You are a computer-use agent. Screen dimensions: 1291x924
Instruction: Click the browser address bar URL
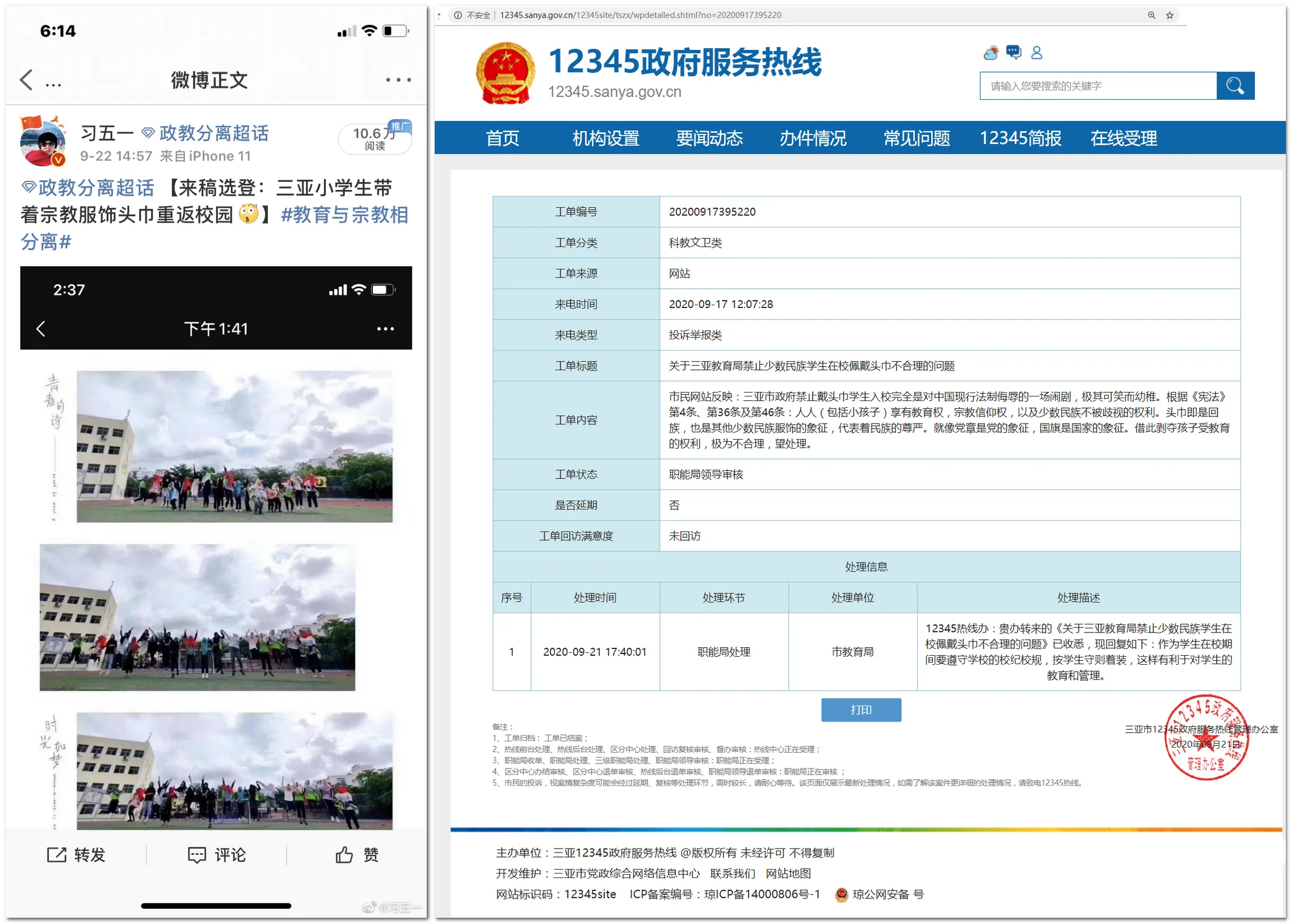point(640,15)
